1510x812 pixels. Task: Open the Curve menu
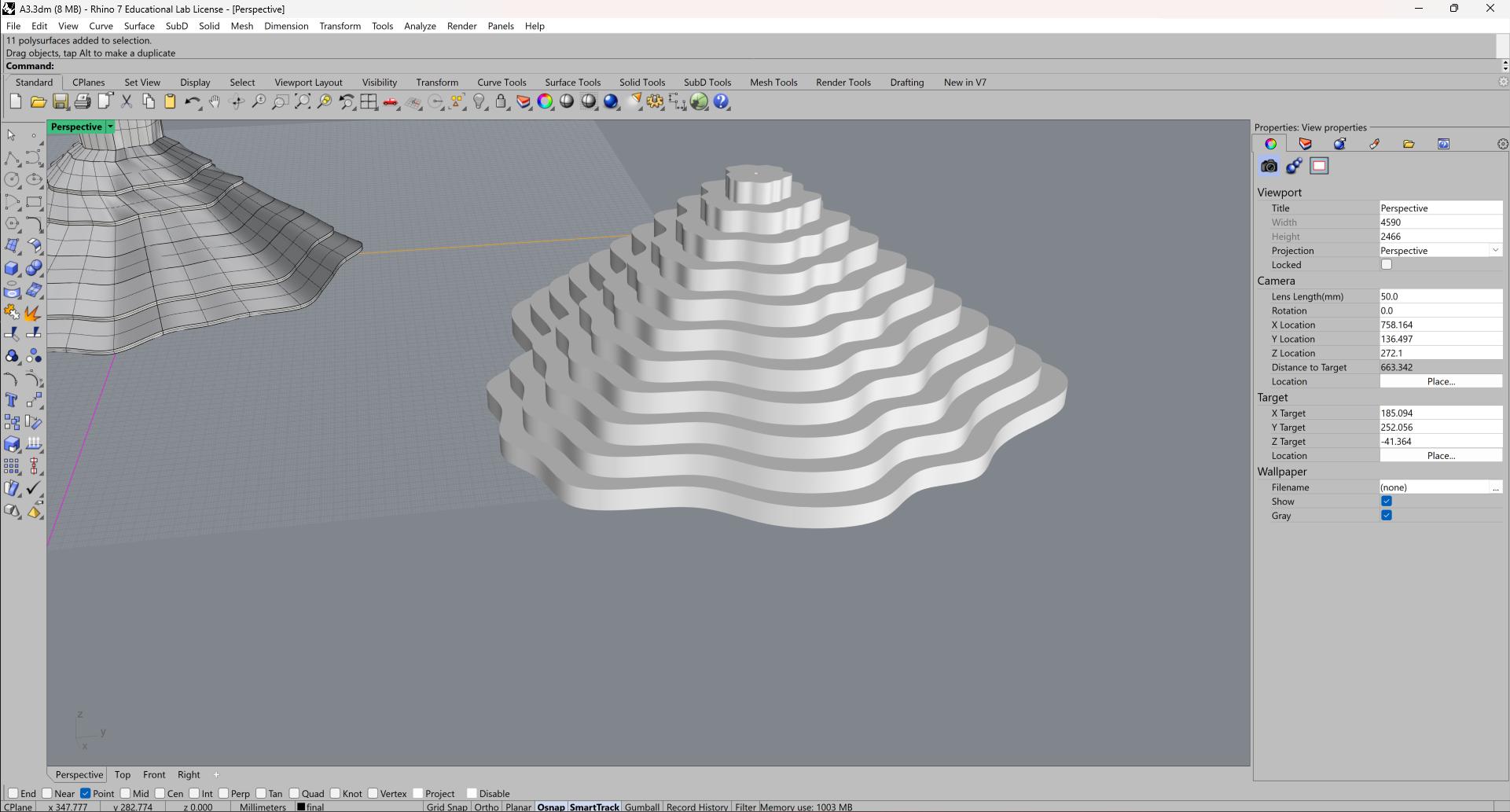tap(101, 26)
